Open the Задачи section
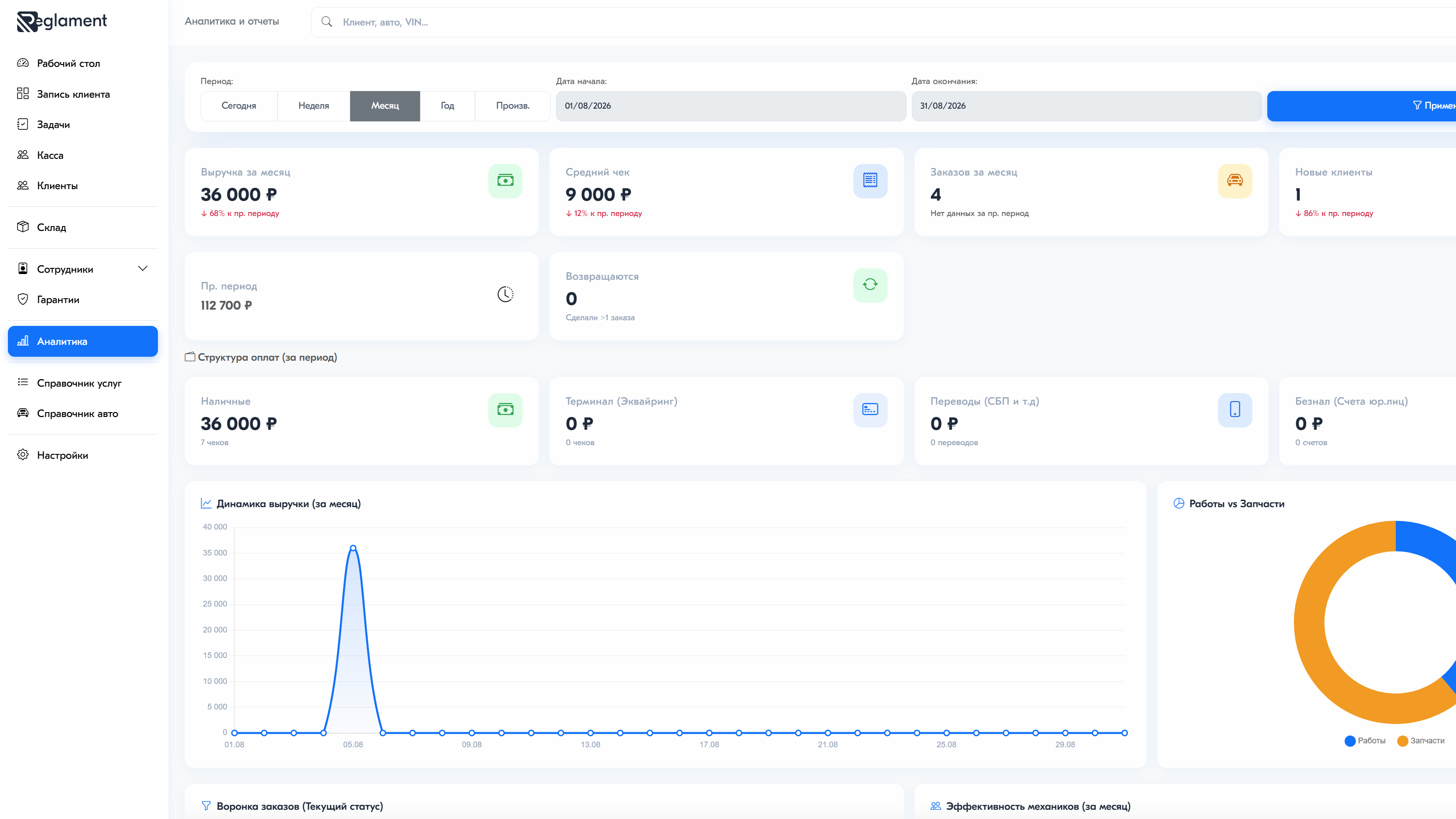 click(x=83, y=124)
